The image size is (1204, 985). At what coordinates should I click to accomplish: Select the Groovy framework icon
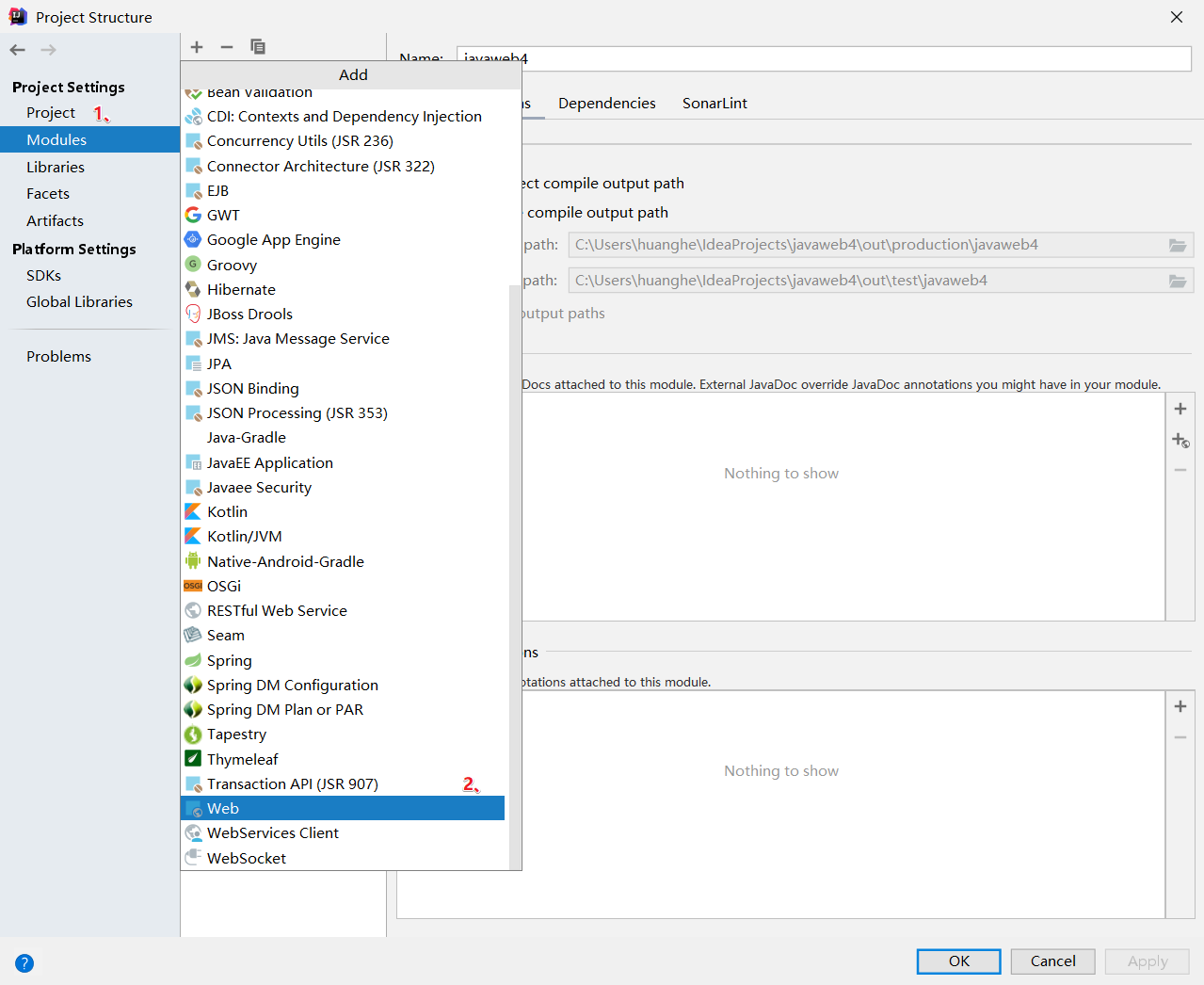pyautogui.click(x=193, y=264)
